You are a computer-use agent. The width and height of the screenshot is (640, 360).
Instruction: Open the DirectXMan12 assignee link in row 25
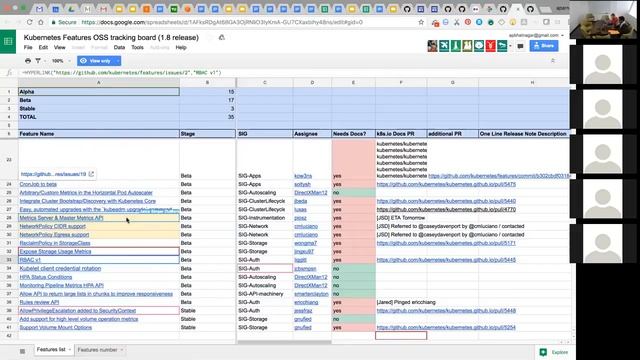tap(311, 193)
